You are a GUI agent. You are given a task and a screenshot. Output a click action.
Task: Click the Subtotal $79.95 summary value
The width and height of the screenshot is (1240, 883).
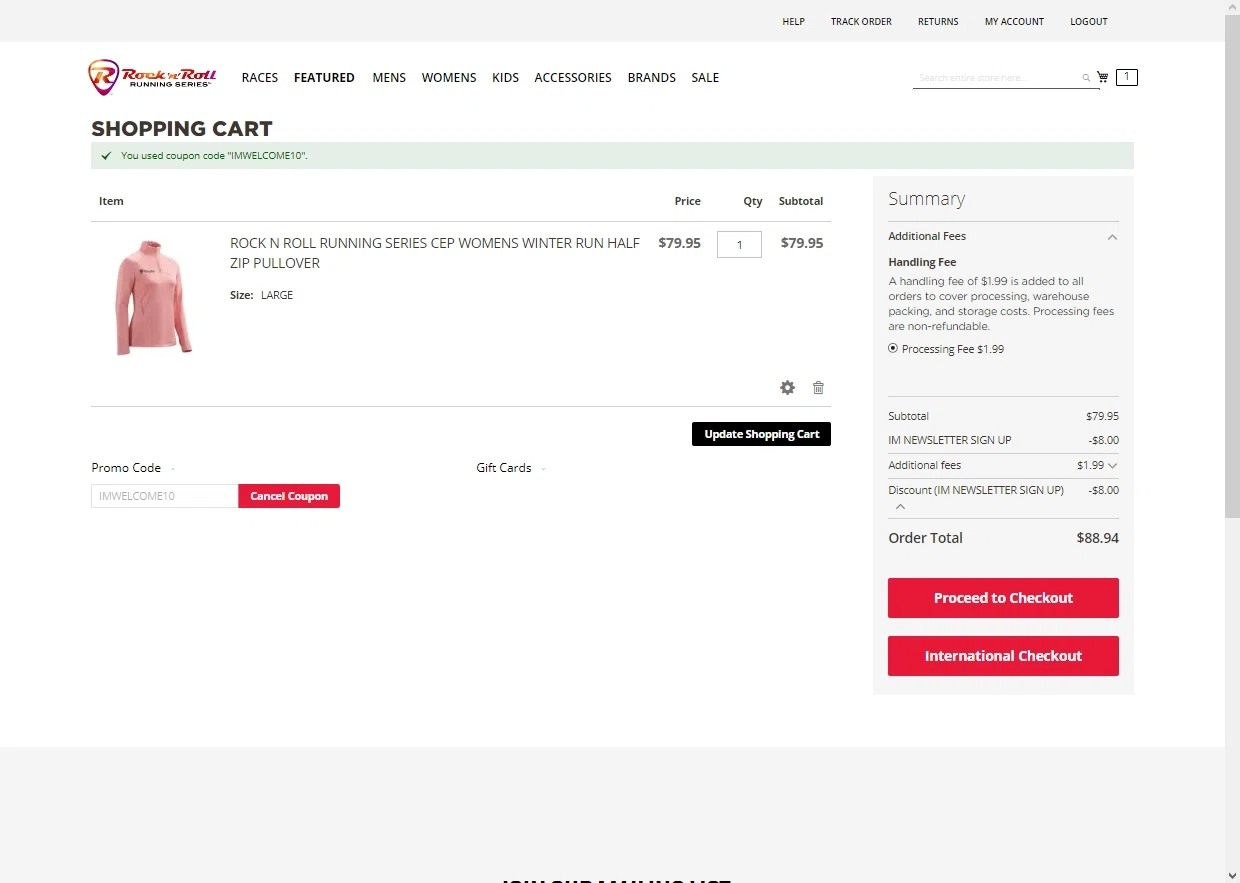[x=1102, y=416]
